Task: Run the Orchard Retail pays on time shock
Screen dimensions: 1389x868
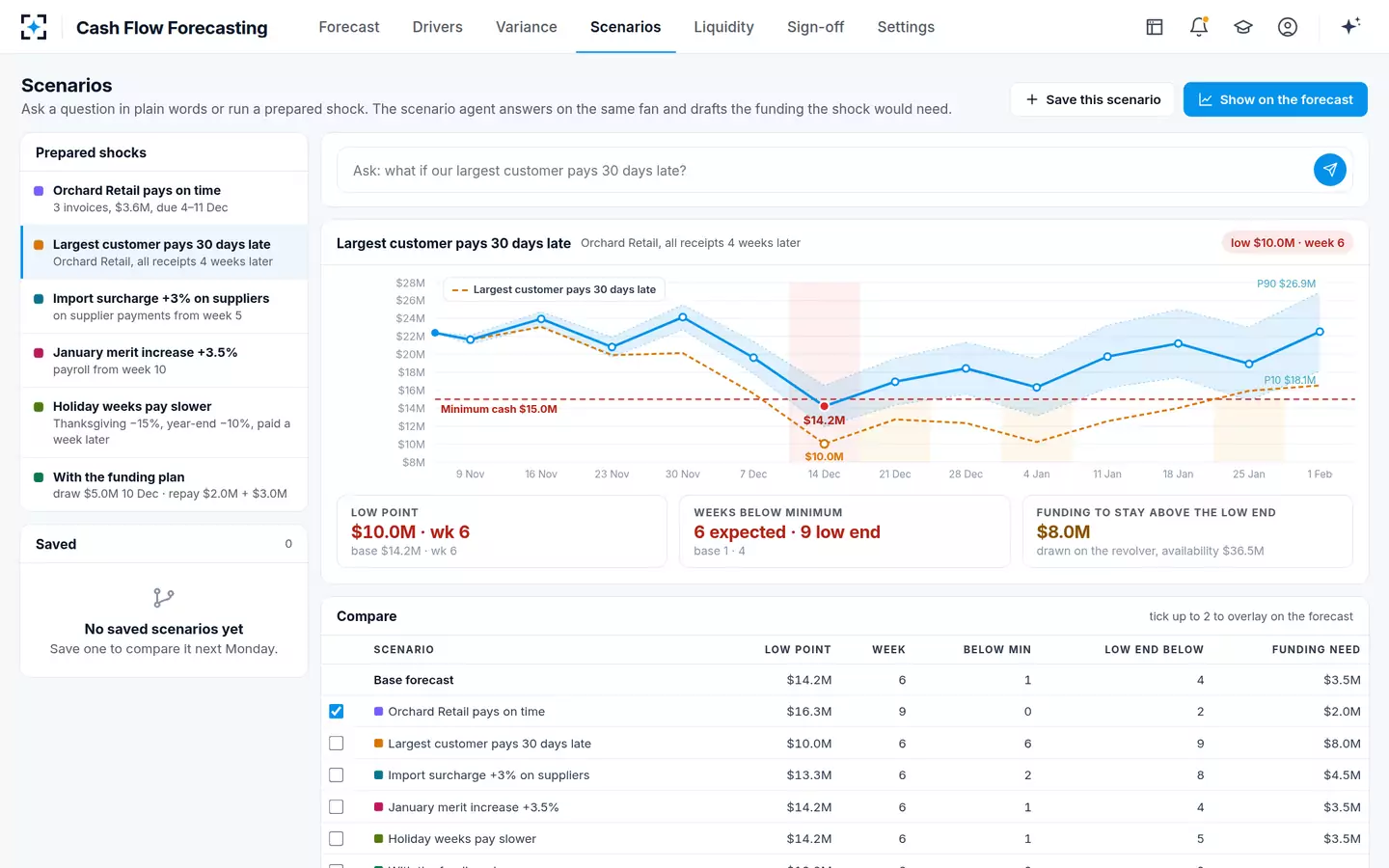Action: click(164, 199)
